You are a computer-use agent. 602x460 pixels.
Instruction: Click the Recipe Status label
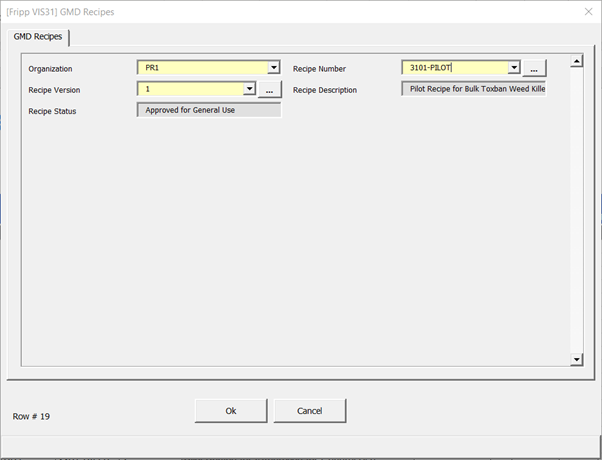pos(52,111)
